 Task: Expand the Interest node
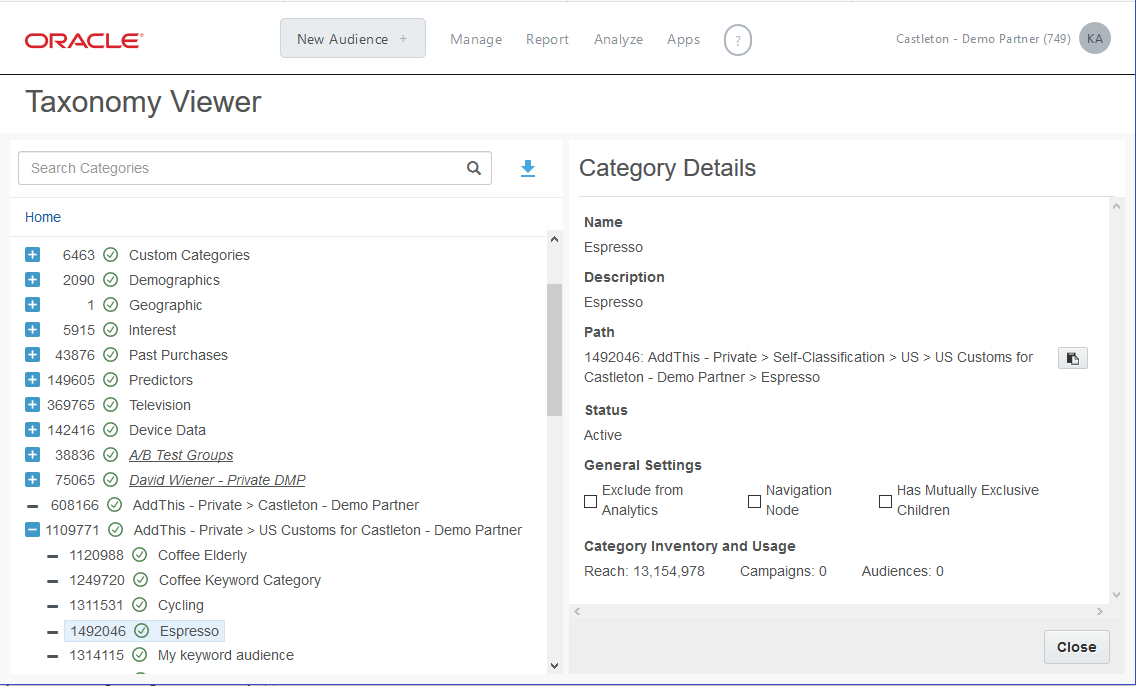(33, 330)
